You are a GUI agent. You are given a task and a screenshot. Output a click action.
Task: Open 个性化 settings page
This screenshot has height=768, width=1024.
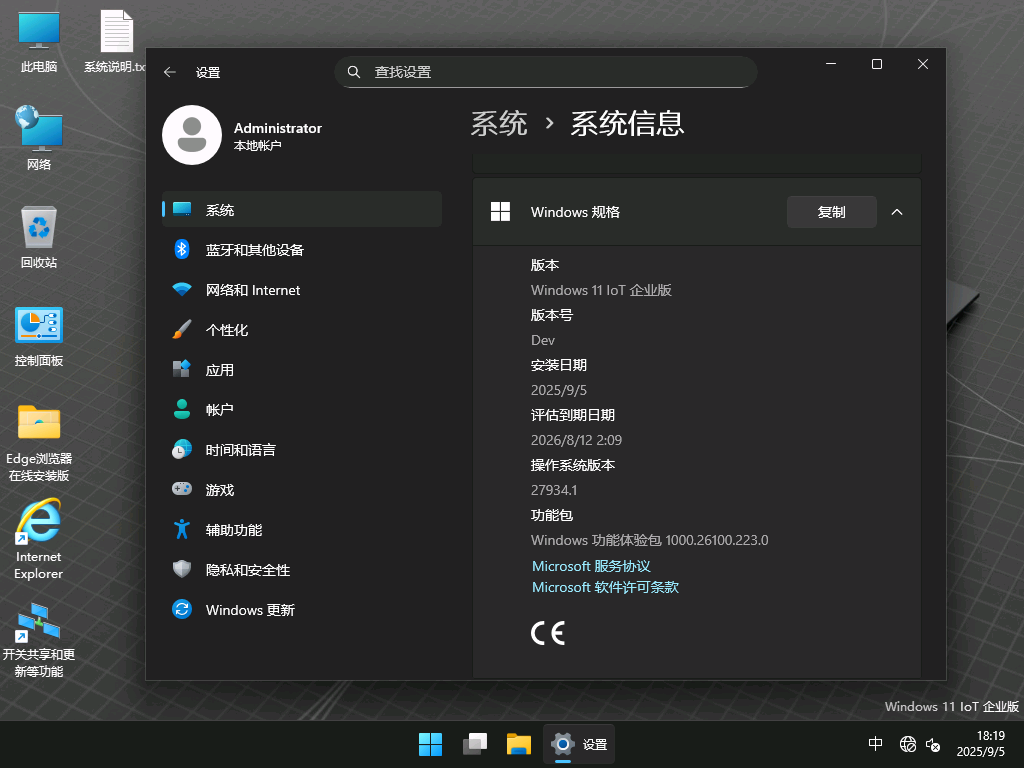[x=302, y=329]
